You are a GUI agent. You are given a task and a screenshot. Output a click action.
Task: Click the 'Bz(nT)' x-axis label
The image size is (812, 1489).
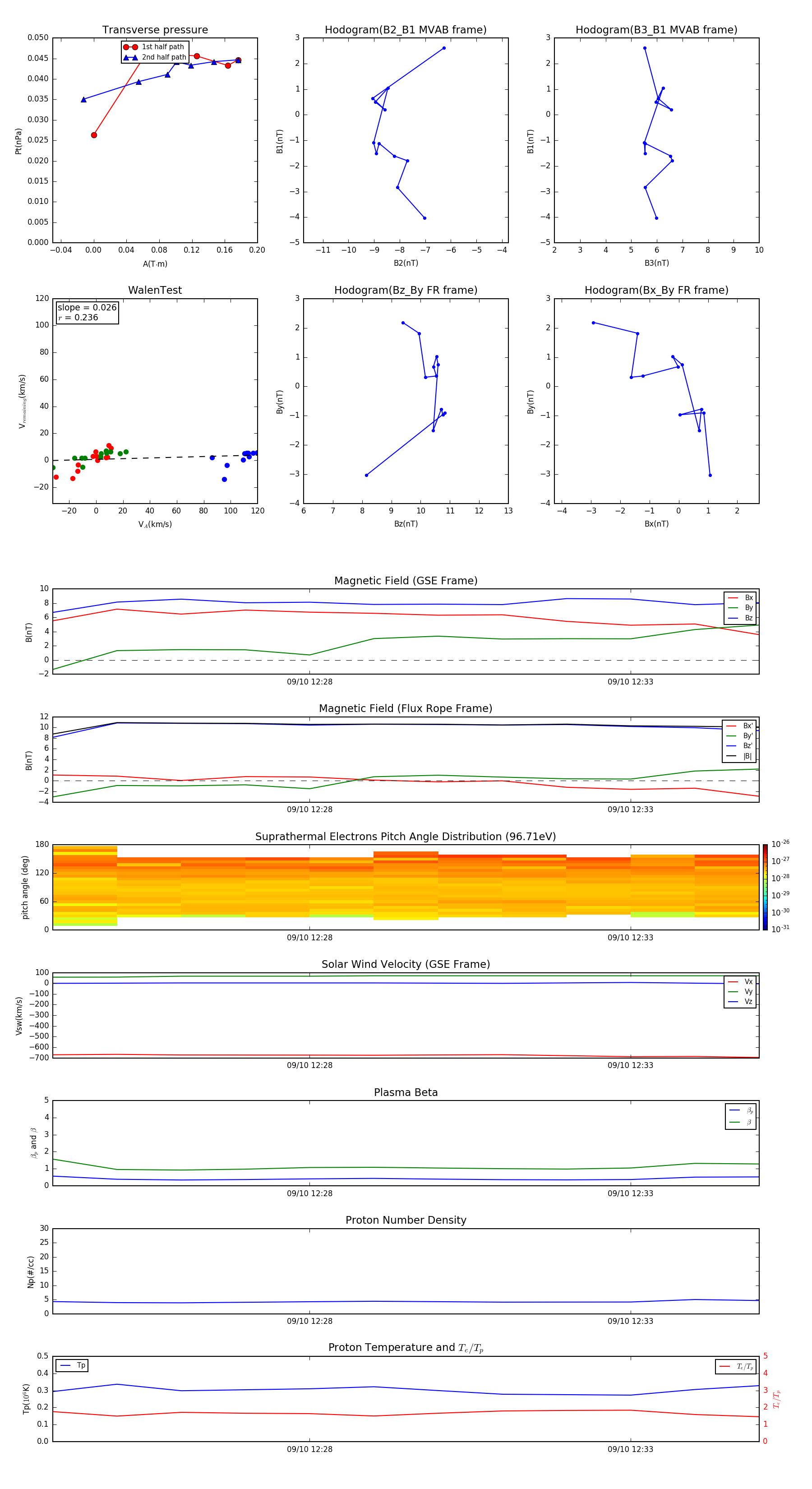pos(406,524)
